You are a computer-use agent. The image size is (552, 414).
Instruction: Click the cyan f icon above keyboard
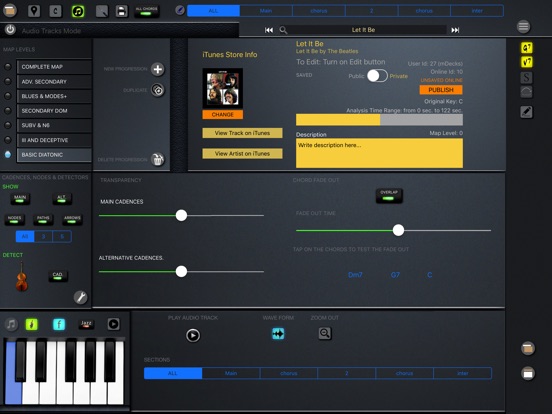59,324
